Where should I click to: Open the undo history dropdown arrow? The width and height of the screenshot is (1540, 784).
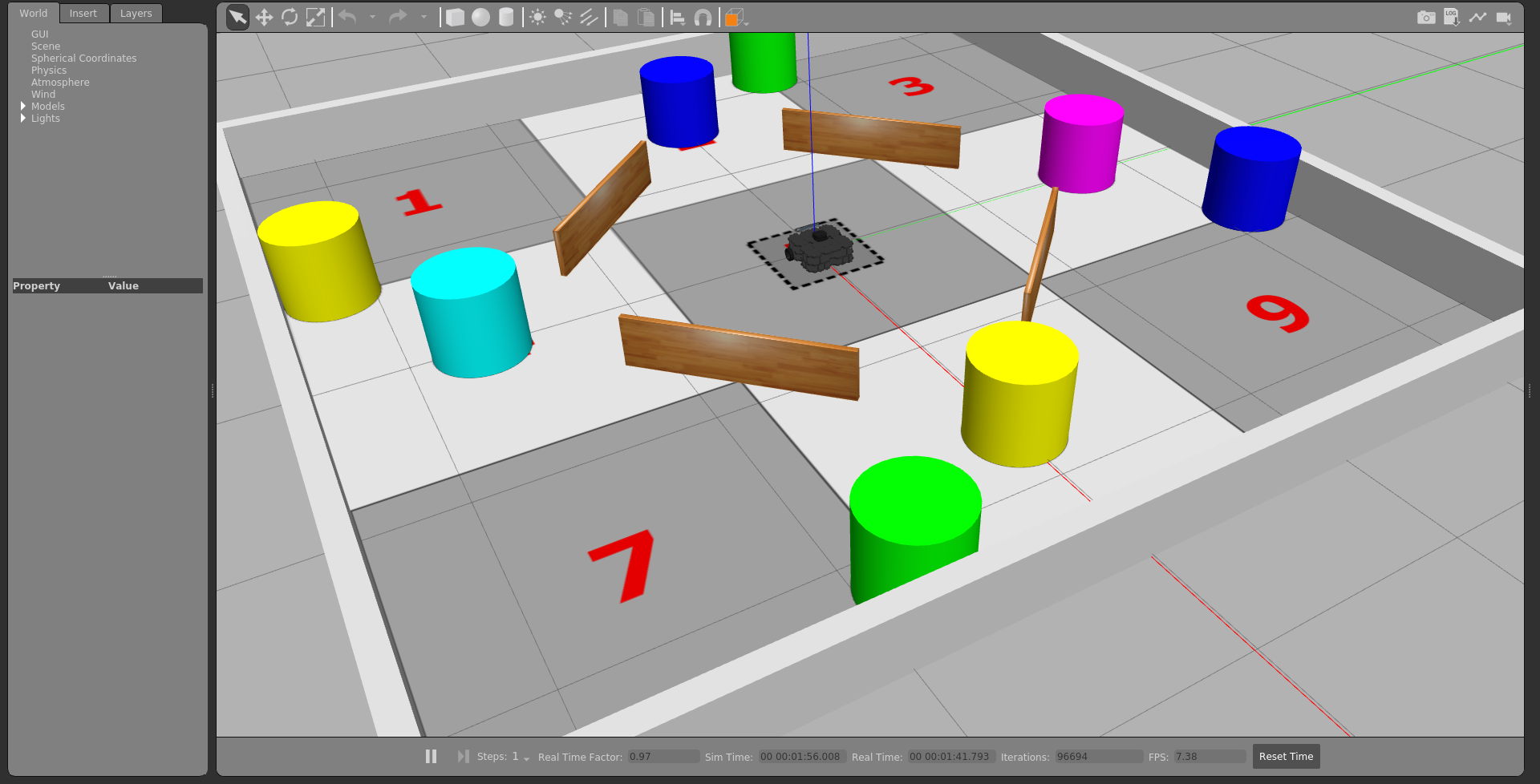pyautogui.click(x=372, y=17)
